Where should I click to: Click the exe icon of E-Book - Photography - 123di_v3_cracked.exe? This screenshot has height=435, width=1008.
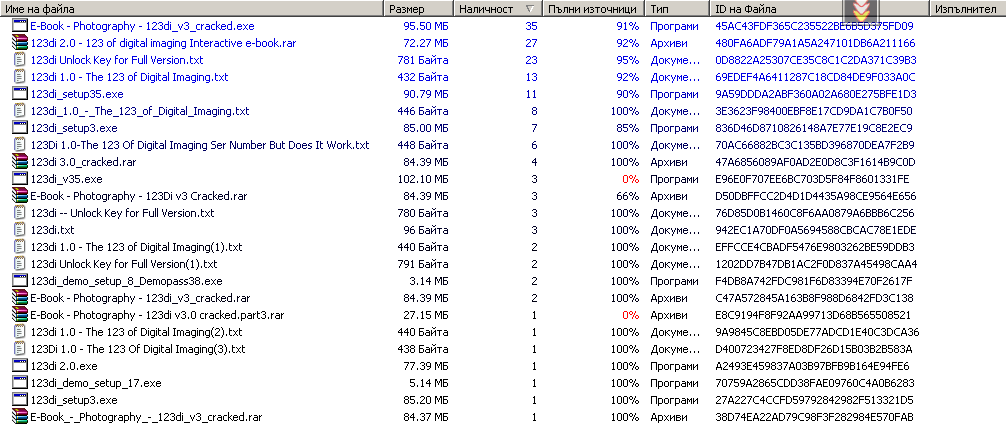tap(21, 26)
